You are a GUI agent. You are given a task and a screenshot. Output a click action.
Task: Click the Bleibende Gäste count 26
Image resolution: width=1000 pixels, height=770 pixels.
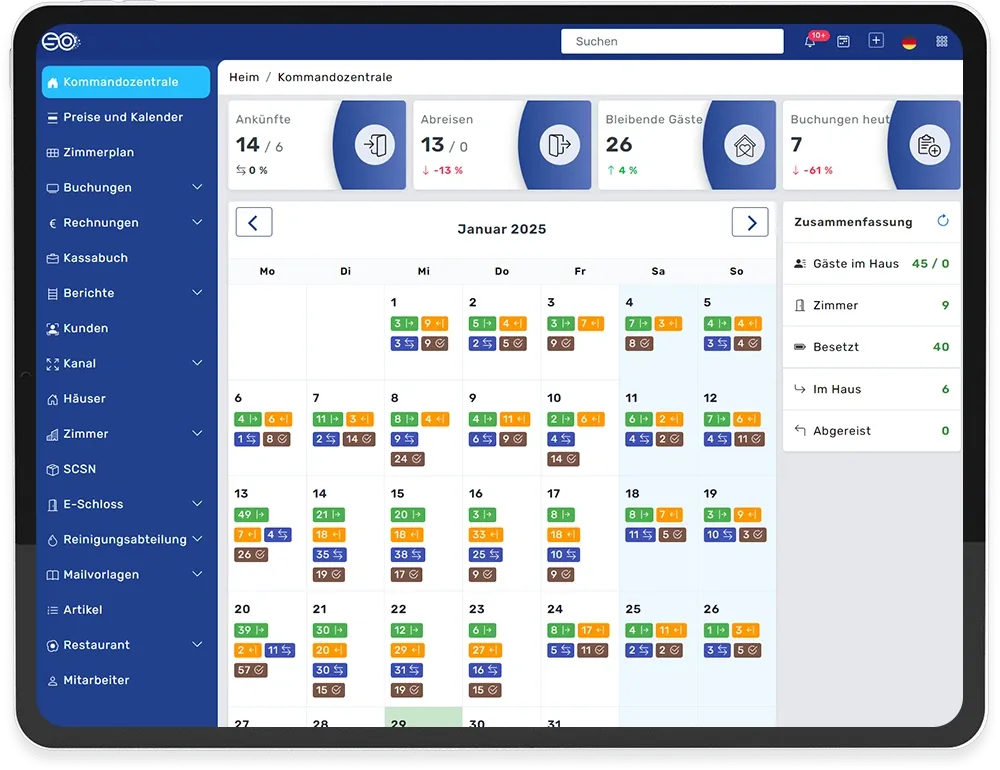pos(619,145)
